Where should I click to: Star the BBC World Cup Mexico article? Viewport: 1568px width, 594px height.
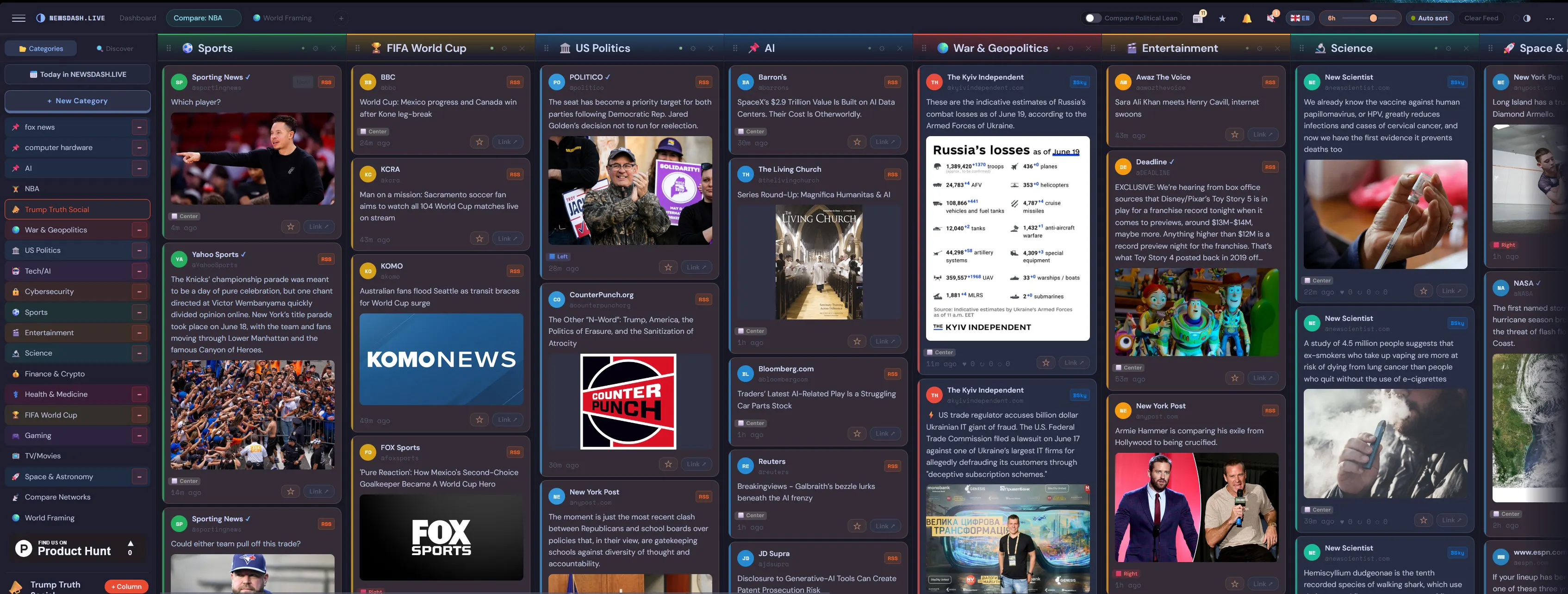tap(479, 142)
